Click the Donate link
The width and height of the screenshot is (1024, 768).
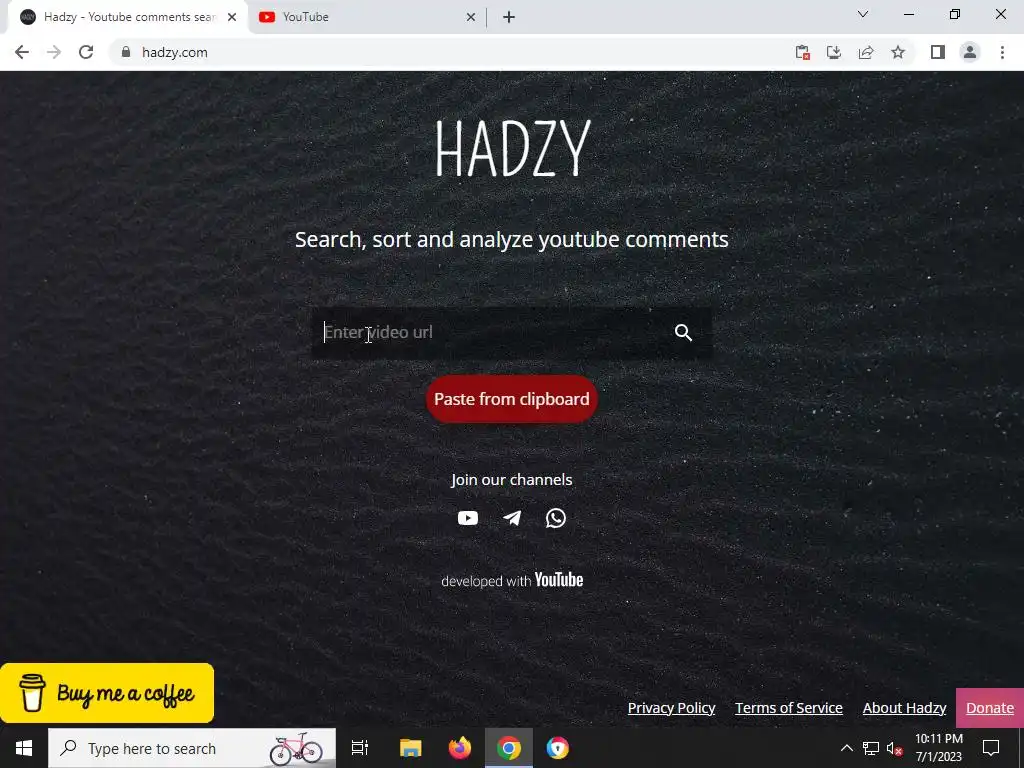click(x=990, y=708)
